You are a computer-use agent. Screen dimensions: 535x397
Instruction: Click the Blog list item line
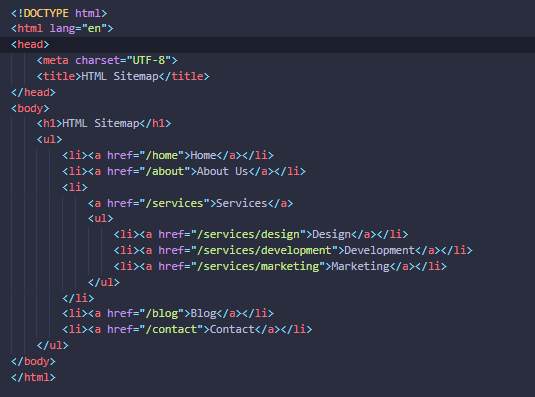(x=168, y=313)
